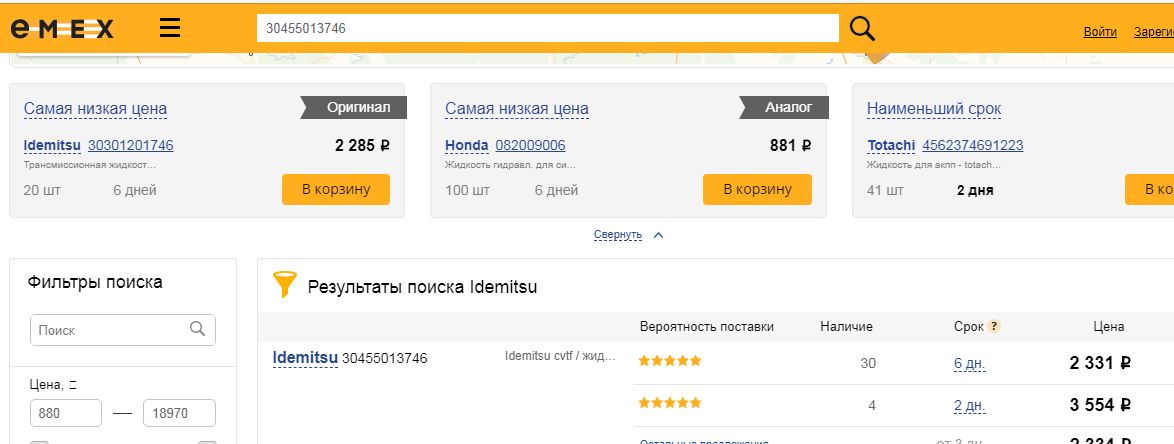Expand the Самая низкая цена Оригинал heading
Viewport: 1174px width, 444px height.
tap(95, 108)
